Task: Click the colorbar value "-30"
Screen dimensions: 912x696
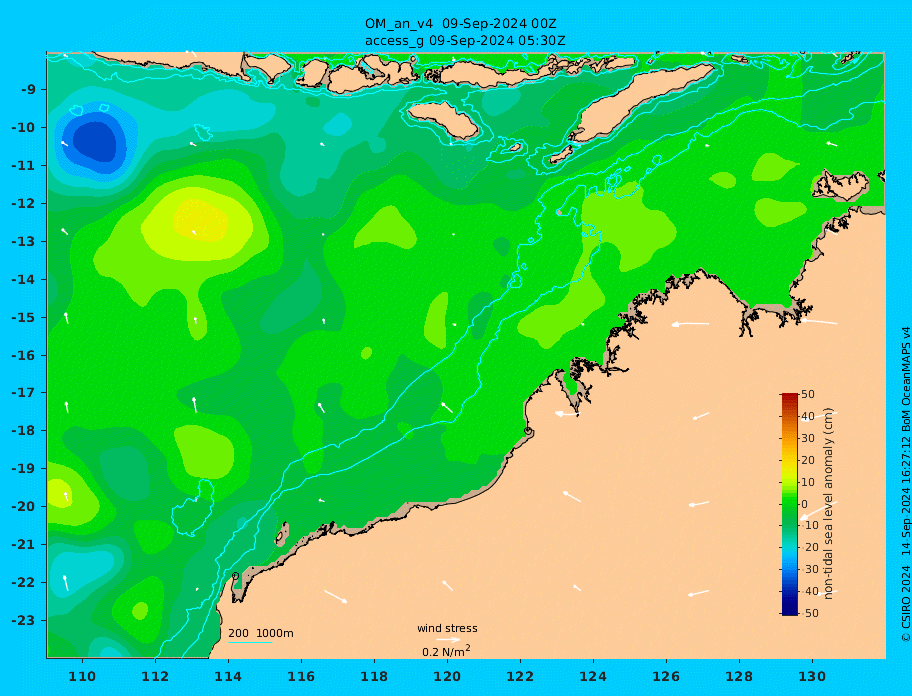Action: tap(809, 569)
